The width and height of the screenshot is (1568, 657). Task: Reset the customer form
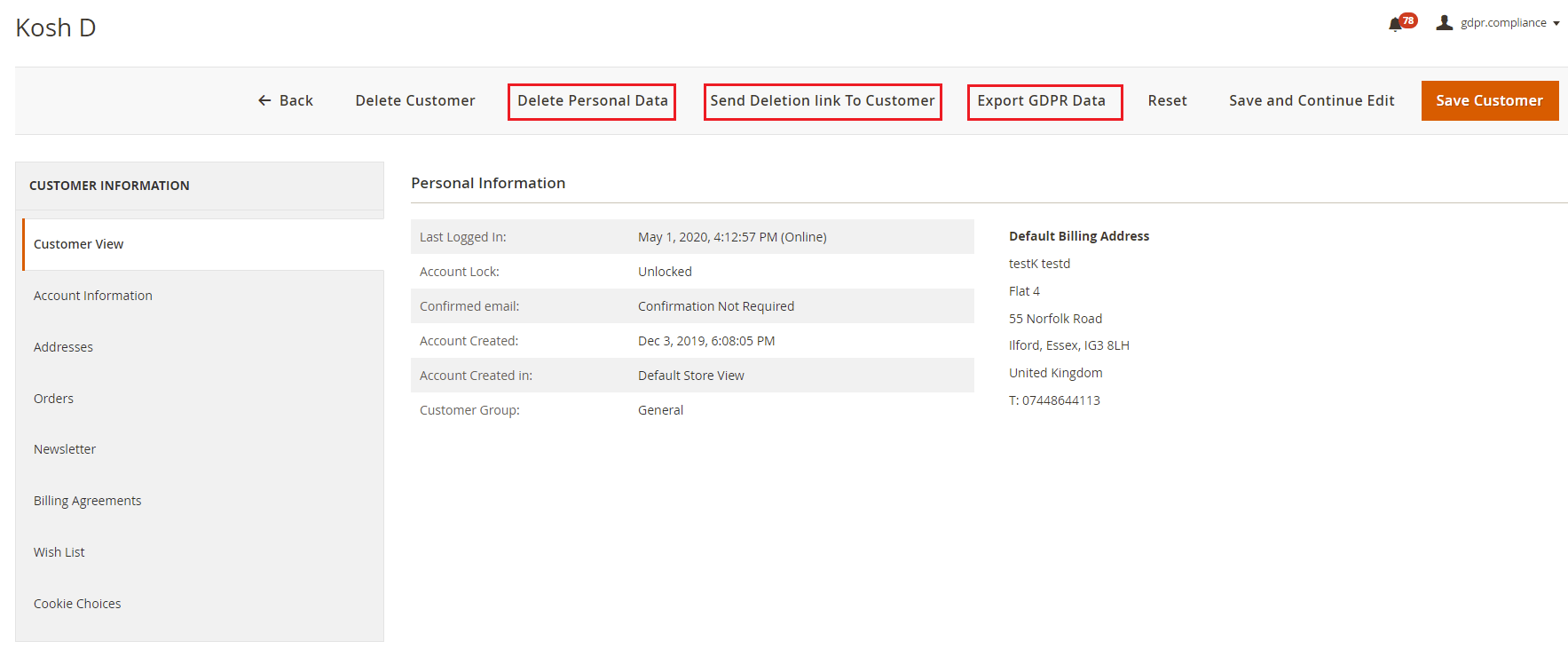point(1166,101)
